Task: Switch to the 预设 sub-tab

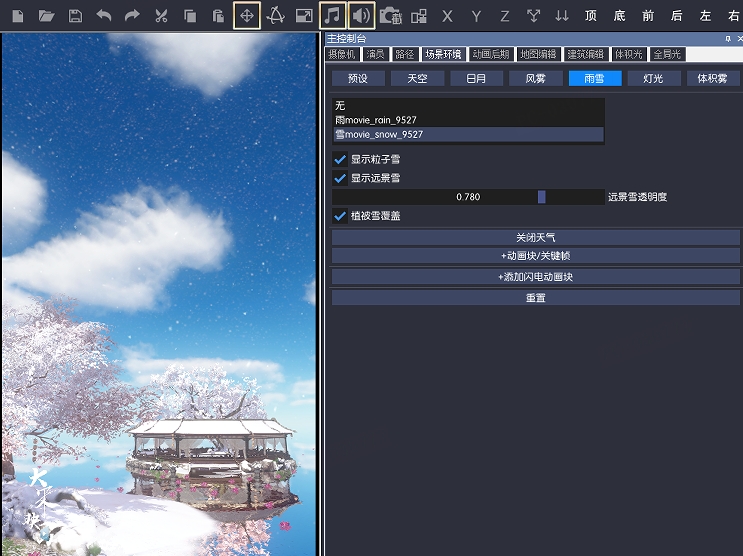Action: click(358, 78)
